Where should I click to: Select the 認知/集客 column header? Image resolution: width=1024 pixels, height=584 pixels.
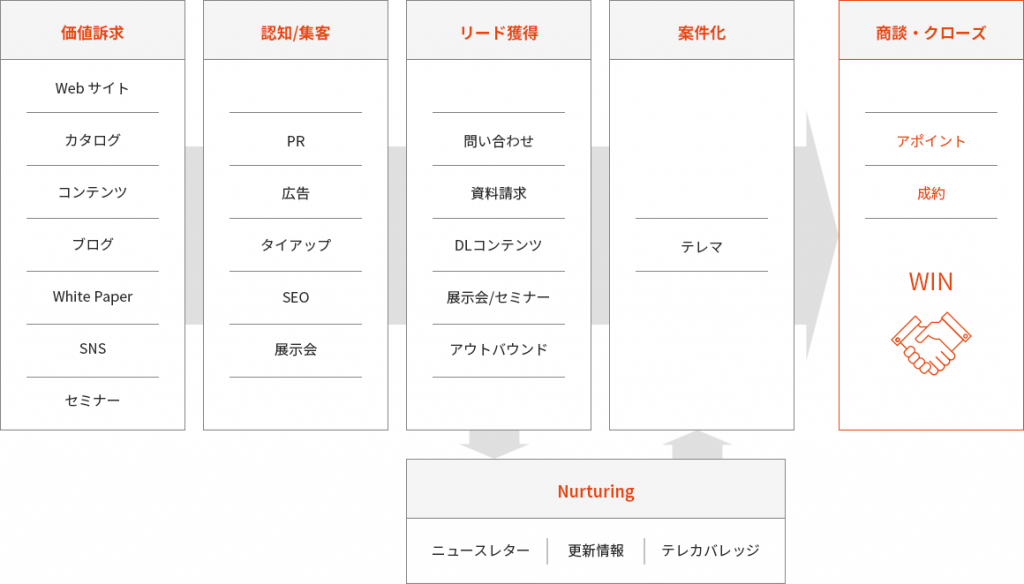pyautogui.click(x=296, y=30)
